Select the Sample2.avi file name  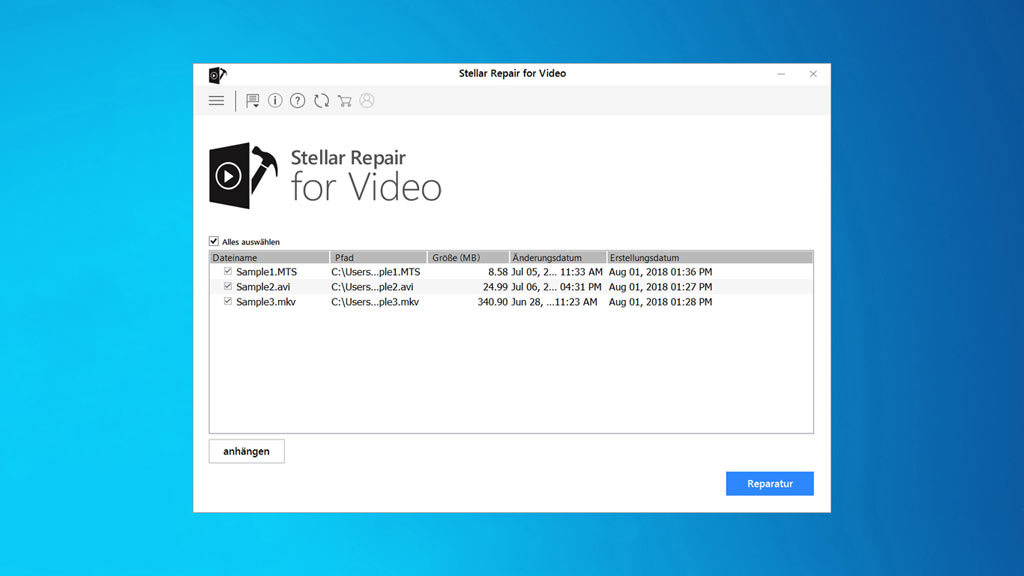pyautogui.click(x=263, y=287)
